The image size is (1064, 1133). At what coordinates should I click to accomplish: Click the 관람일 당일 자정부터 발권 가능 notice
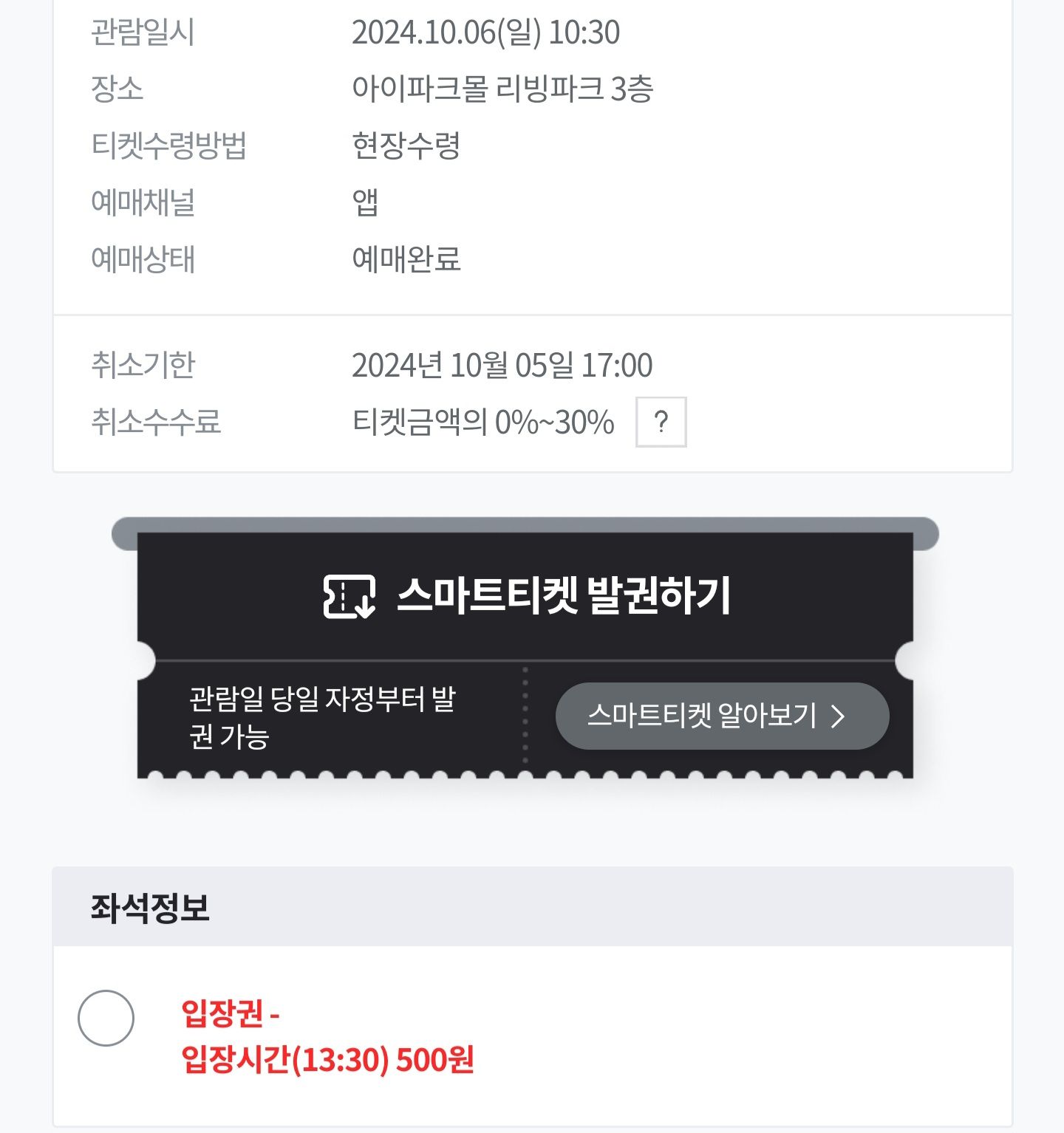coord(322,717)
